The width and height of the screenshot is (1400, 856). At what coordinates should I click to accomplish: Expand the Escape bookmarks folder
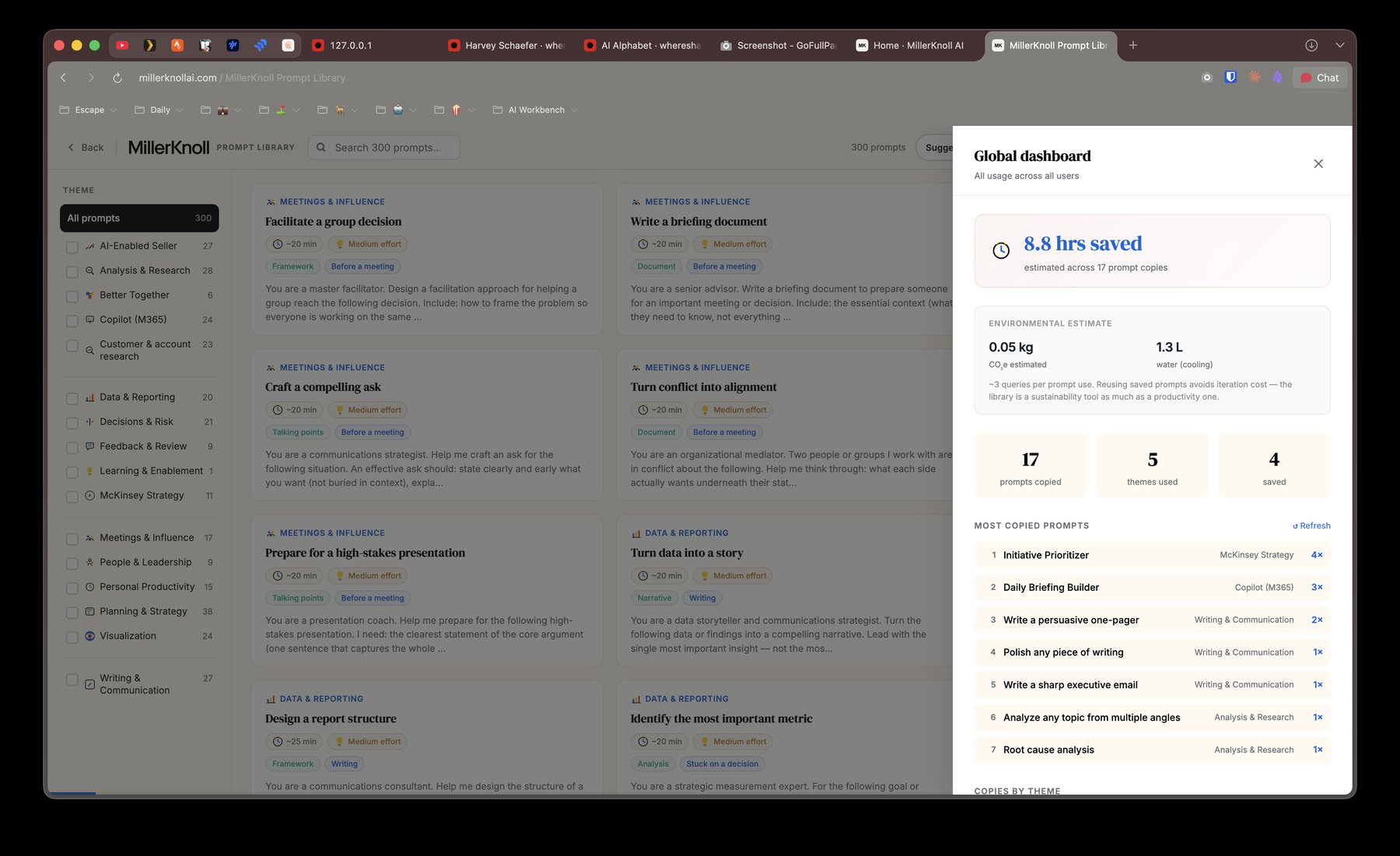88,110
